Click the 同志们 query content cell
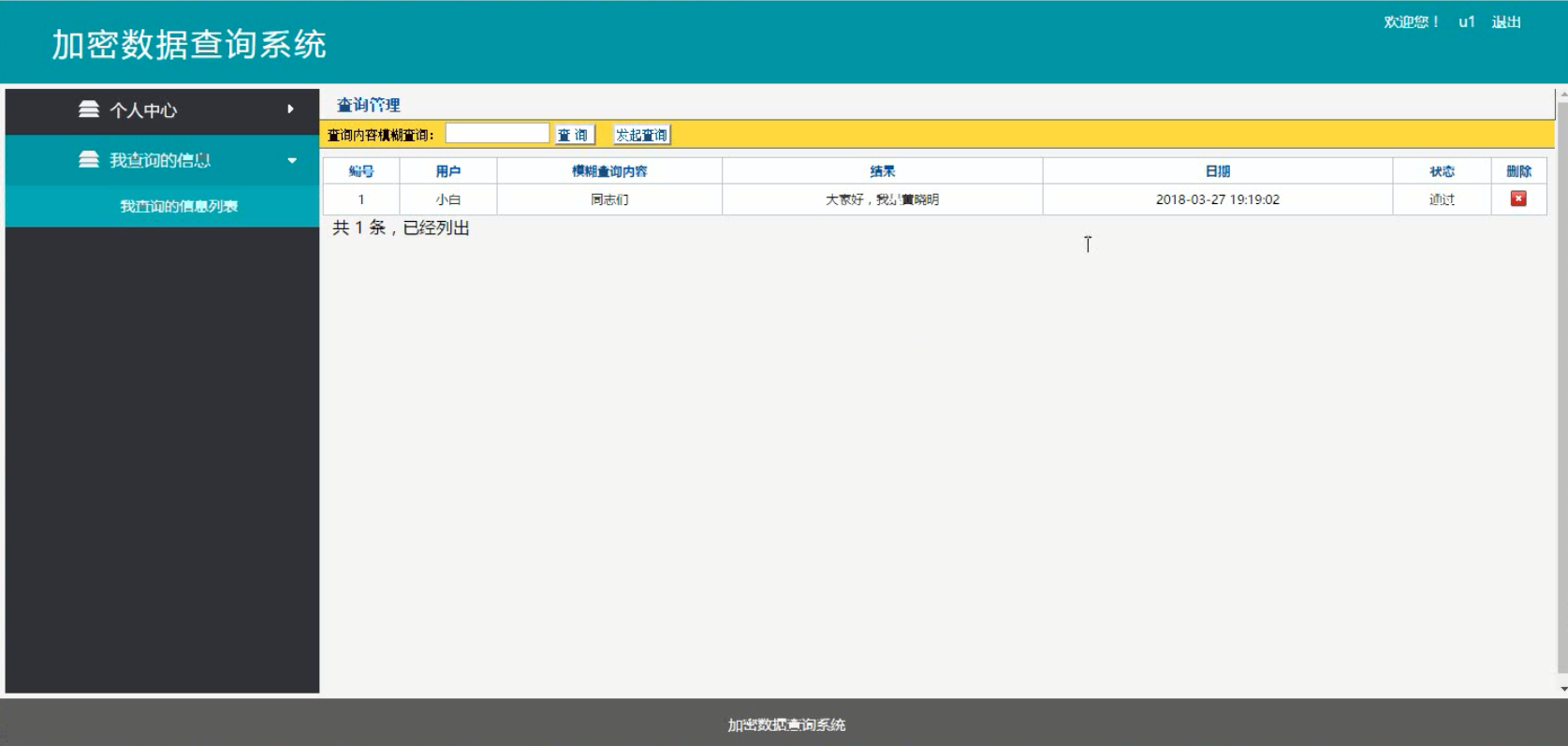Screen dimensions: 1568x746 coord(609,199)
